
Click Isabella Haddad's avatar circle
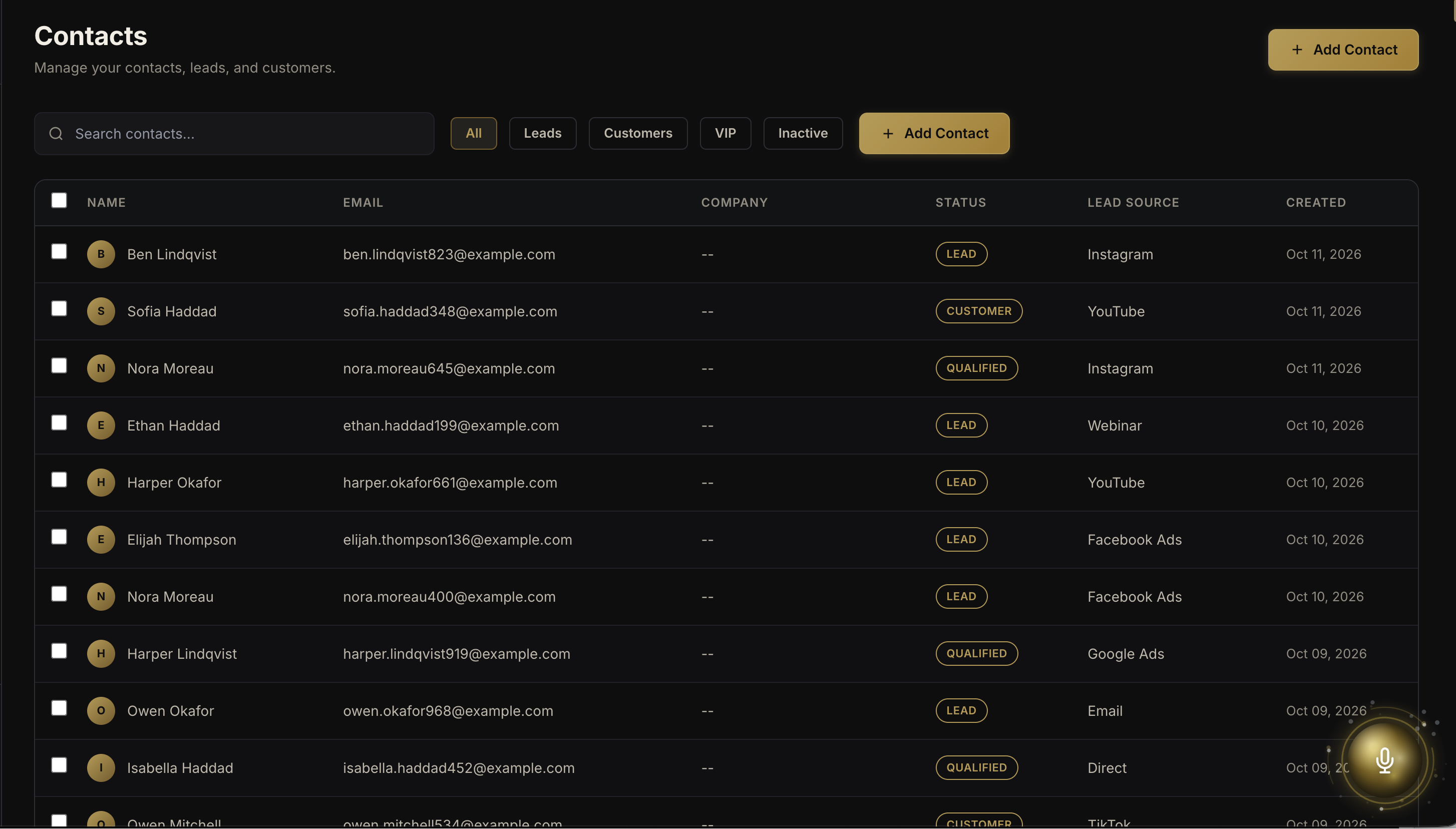click(x=101, y=767)
